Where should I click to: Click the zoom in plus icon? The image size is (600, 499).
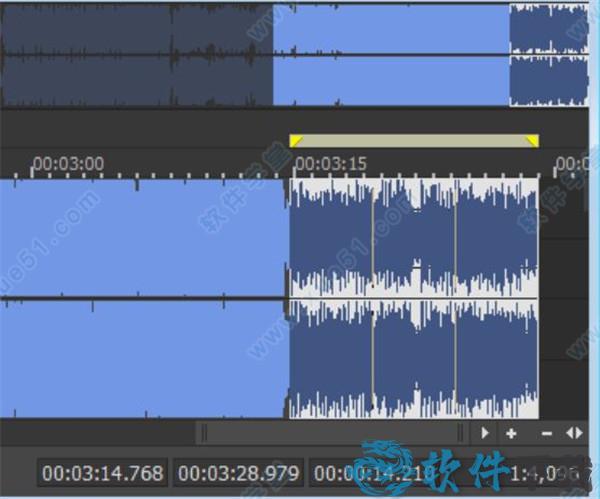click(x=511, y=433)
